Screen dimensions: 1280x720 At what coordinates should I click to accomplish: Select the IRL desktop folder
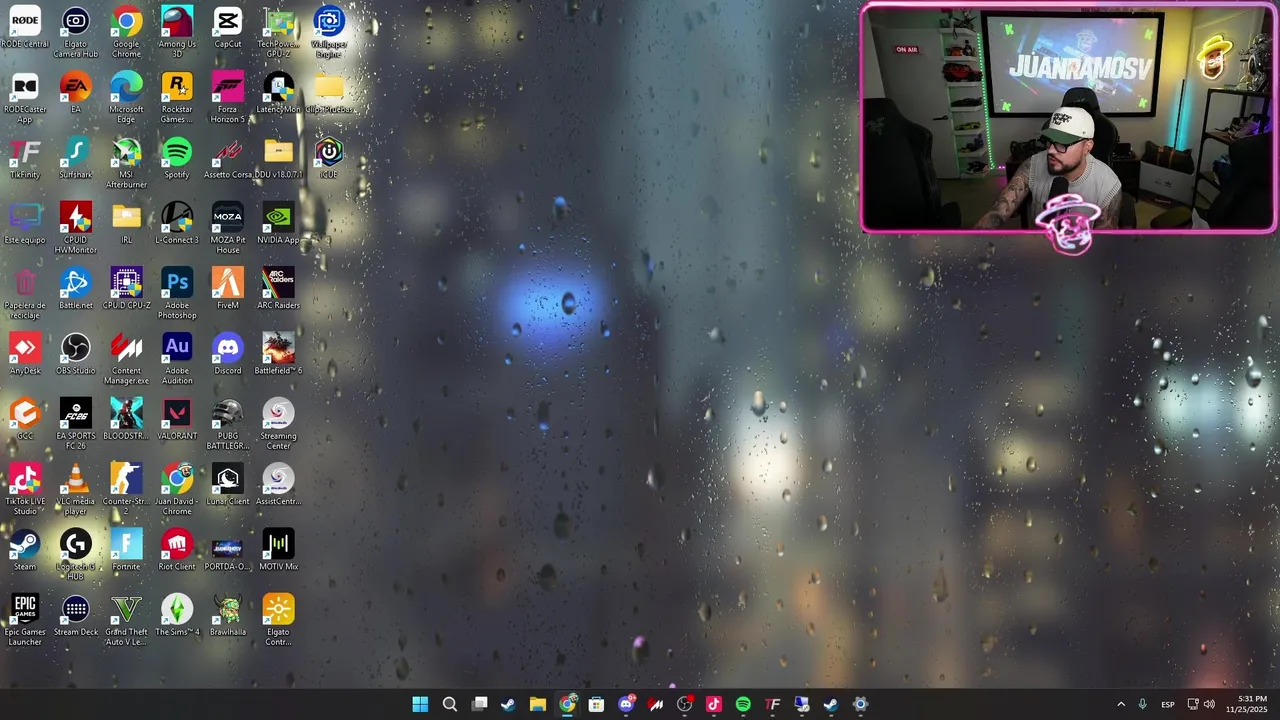point(126,224)
